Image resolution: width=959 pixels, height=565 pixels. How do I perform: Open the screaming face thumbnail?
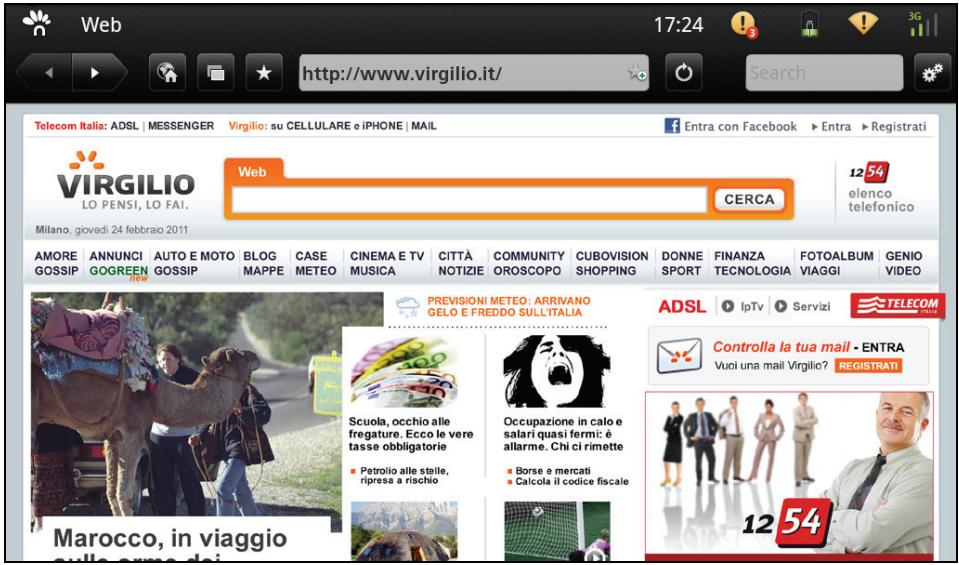[x=557, y=371]
